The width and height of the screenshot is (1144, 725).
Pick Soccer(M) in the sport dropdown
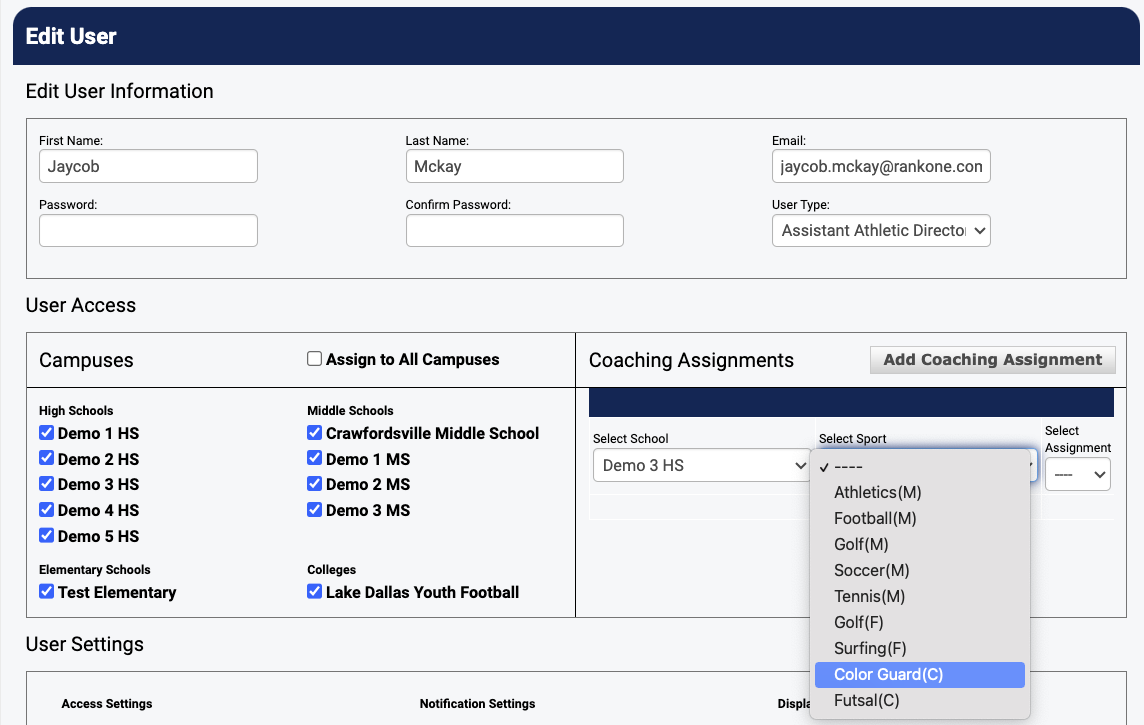(x=919, y=570)
